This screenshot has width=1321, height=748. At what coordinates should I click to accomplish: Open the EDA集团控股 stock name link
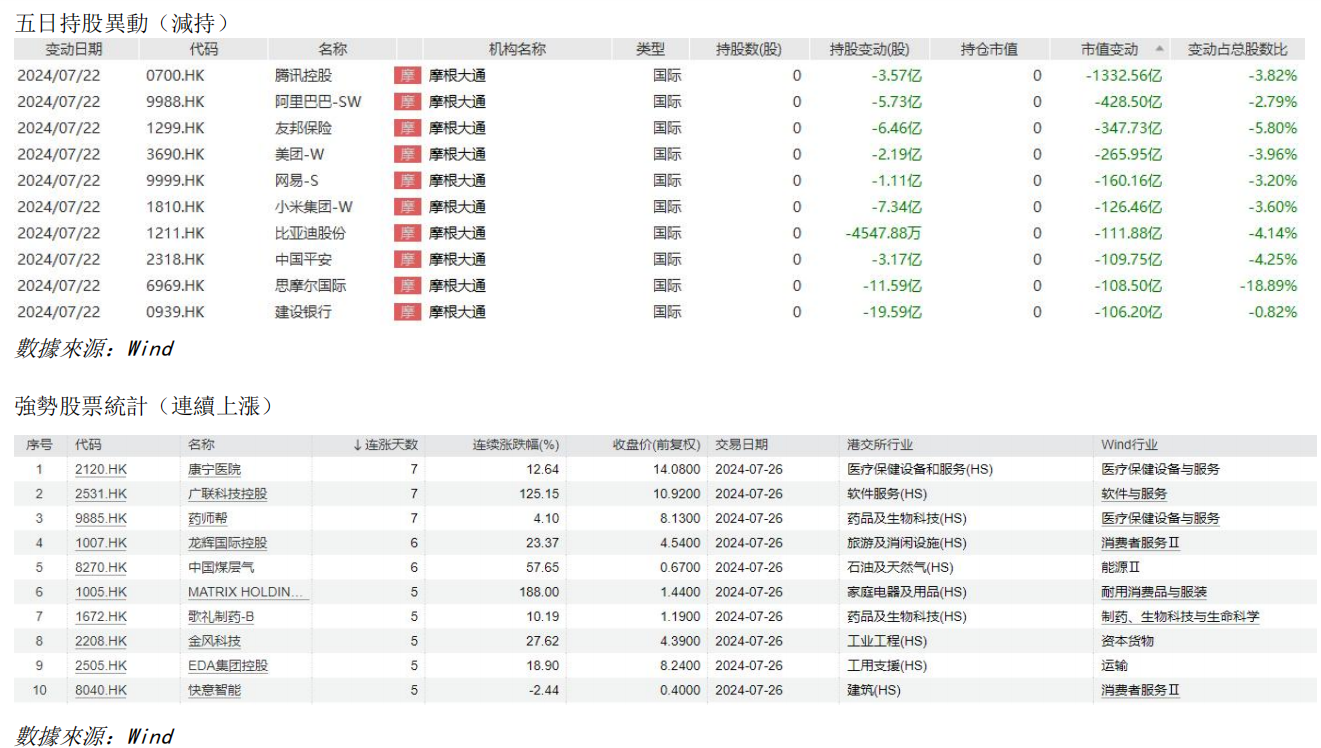[x=227, y=665]
